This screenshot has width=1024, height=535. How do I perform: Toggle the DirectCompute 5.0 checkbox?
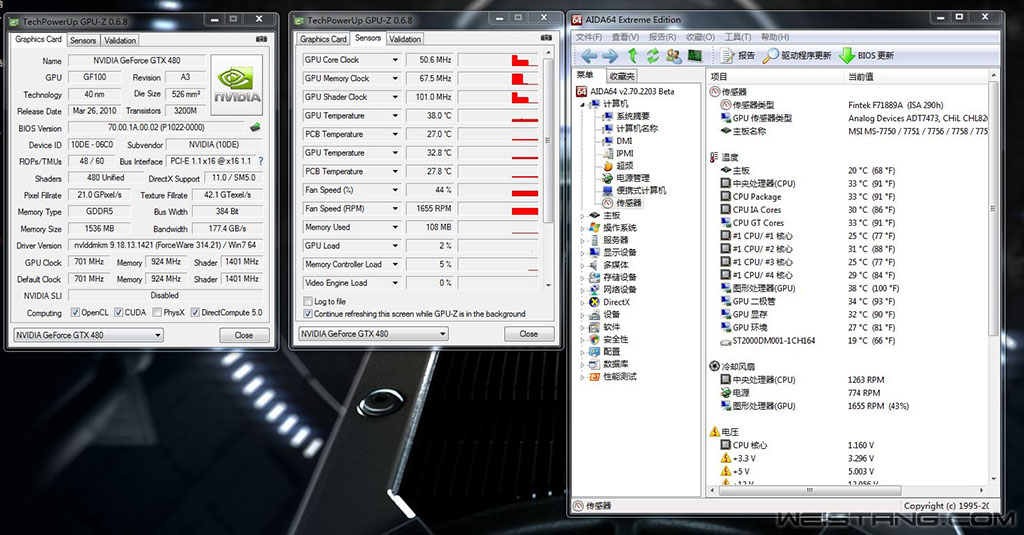195,313
